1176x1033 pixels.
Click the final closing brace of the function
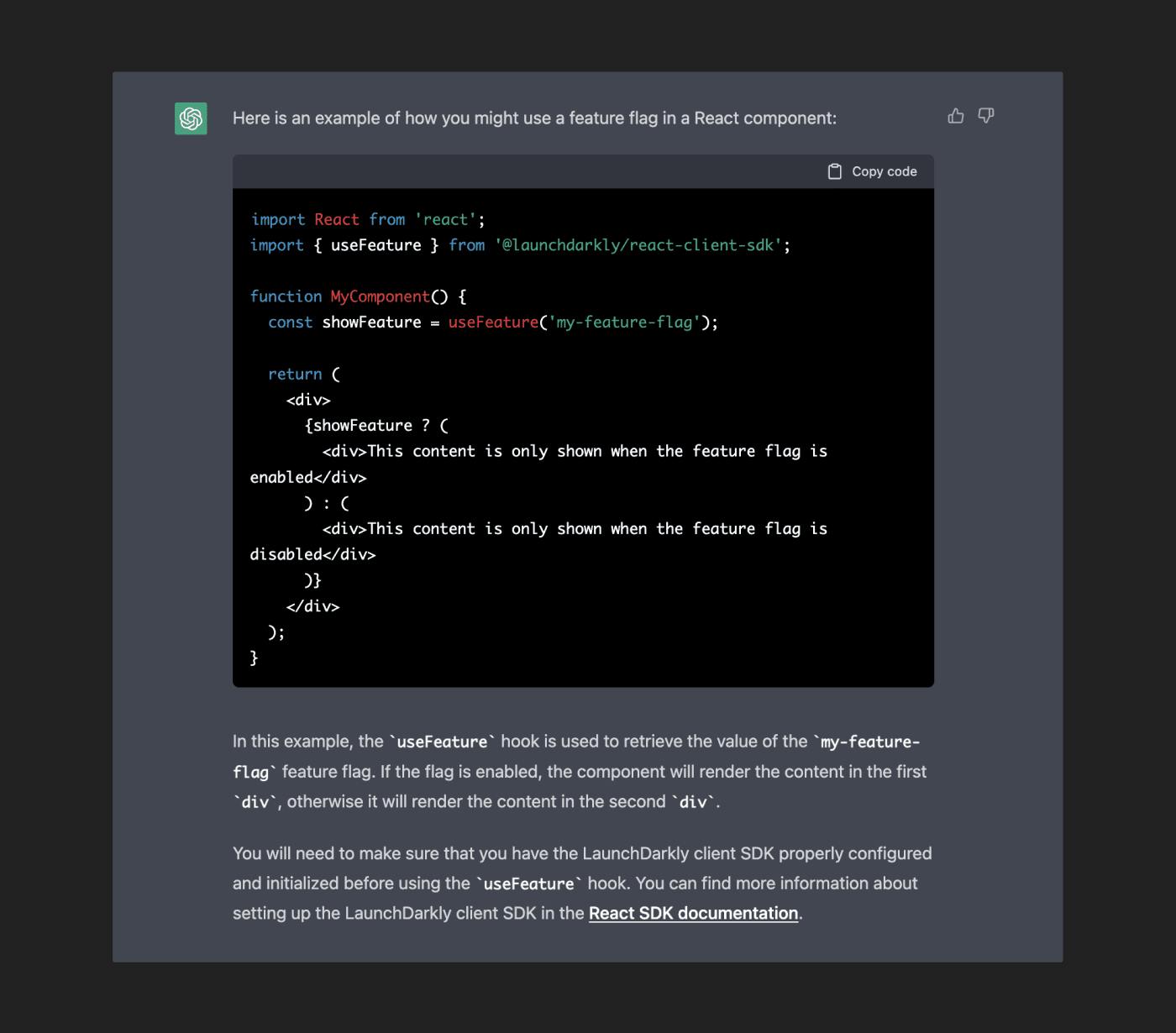pyautogui.click(x=254, y=658)
